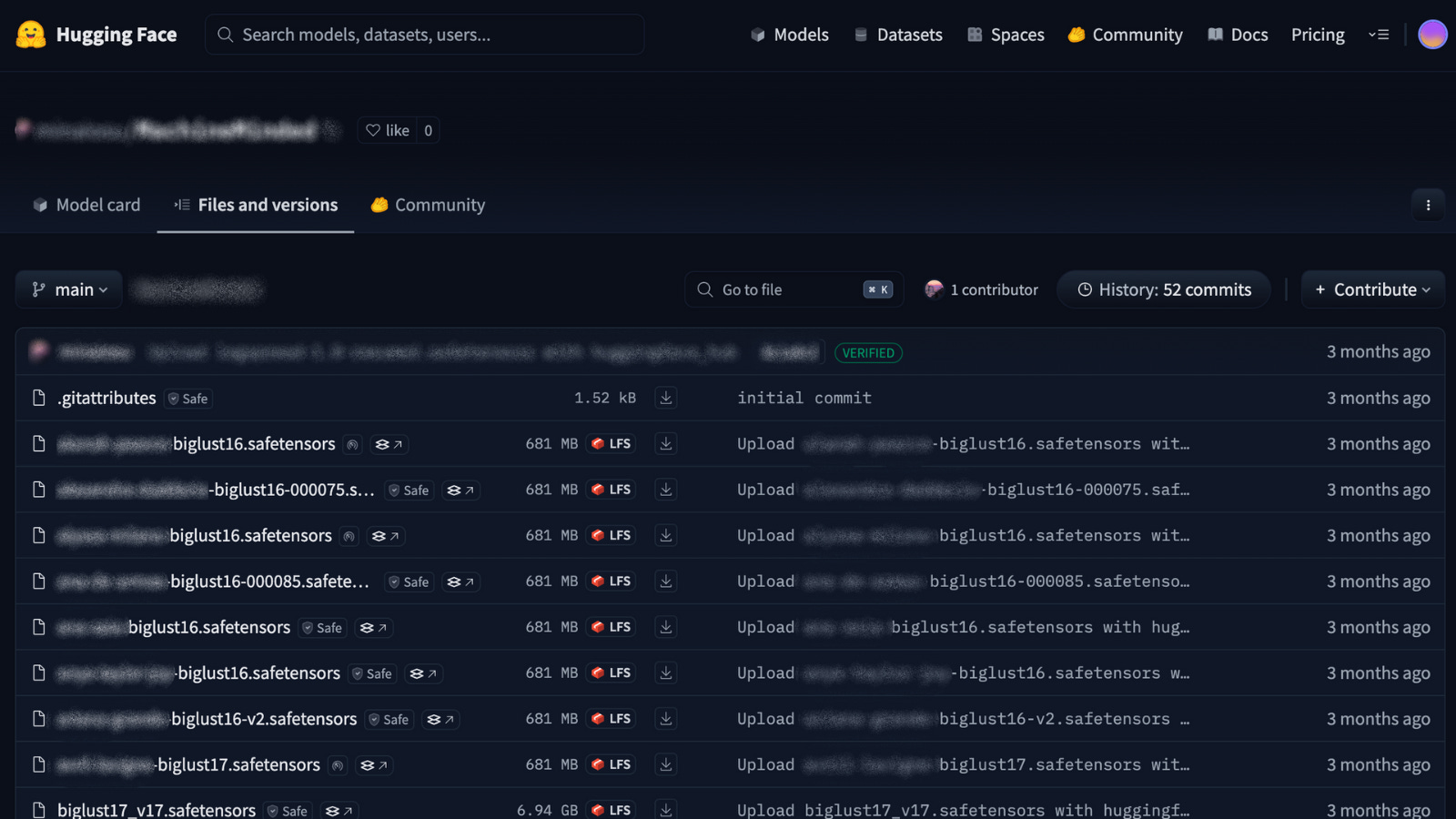Go to the Pricing page

tap(1318, 35)
